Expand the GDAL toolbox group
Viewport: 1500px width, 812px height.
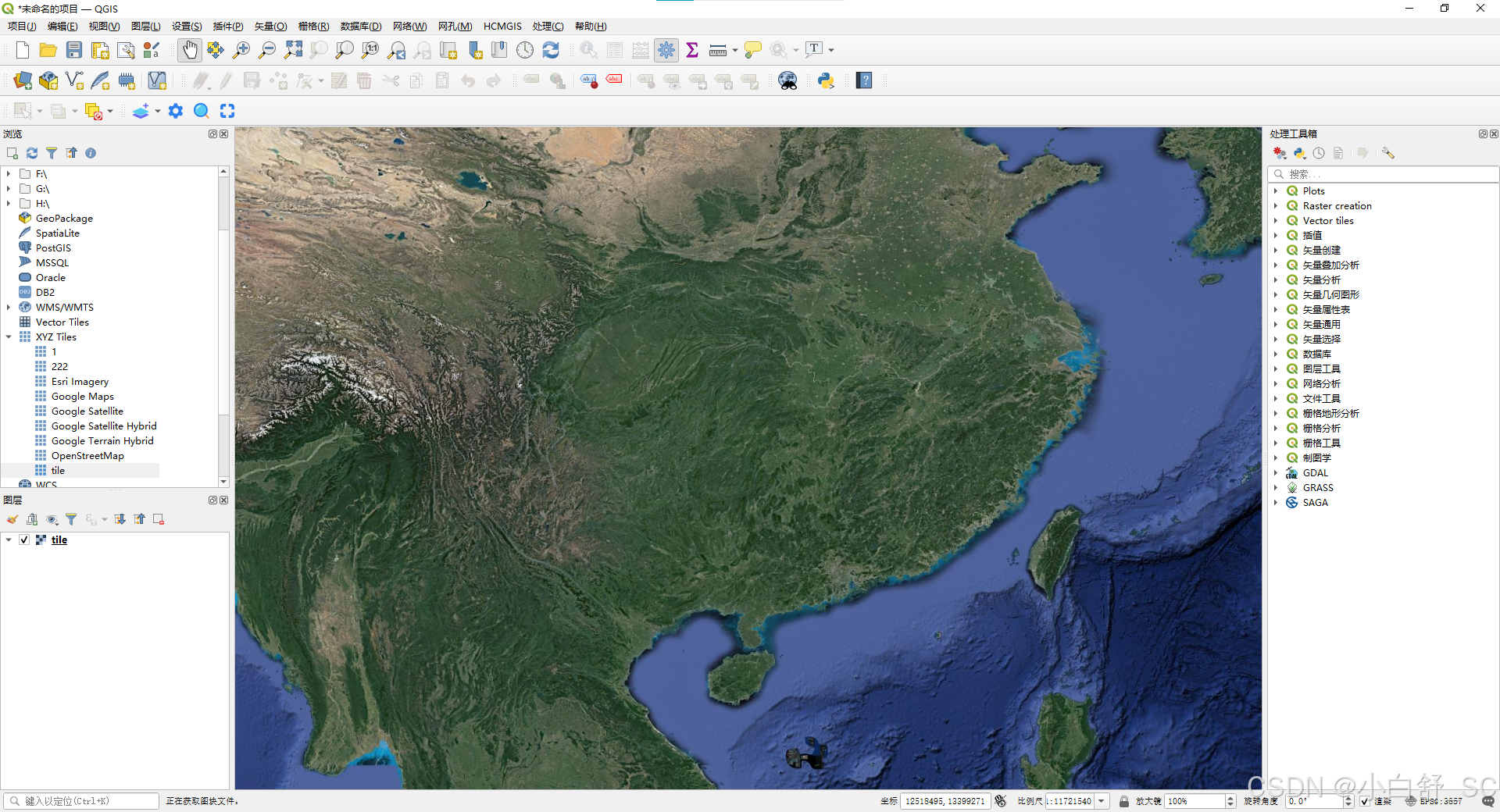(x=1276, y=472)
